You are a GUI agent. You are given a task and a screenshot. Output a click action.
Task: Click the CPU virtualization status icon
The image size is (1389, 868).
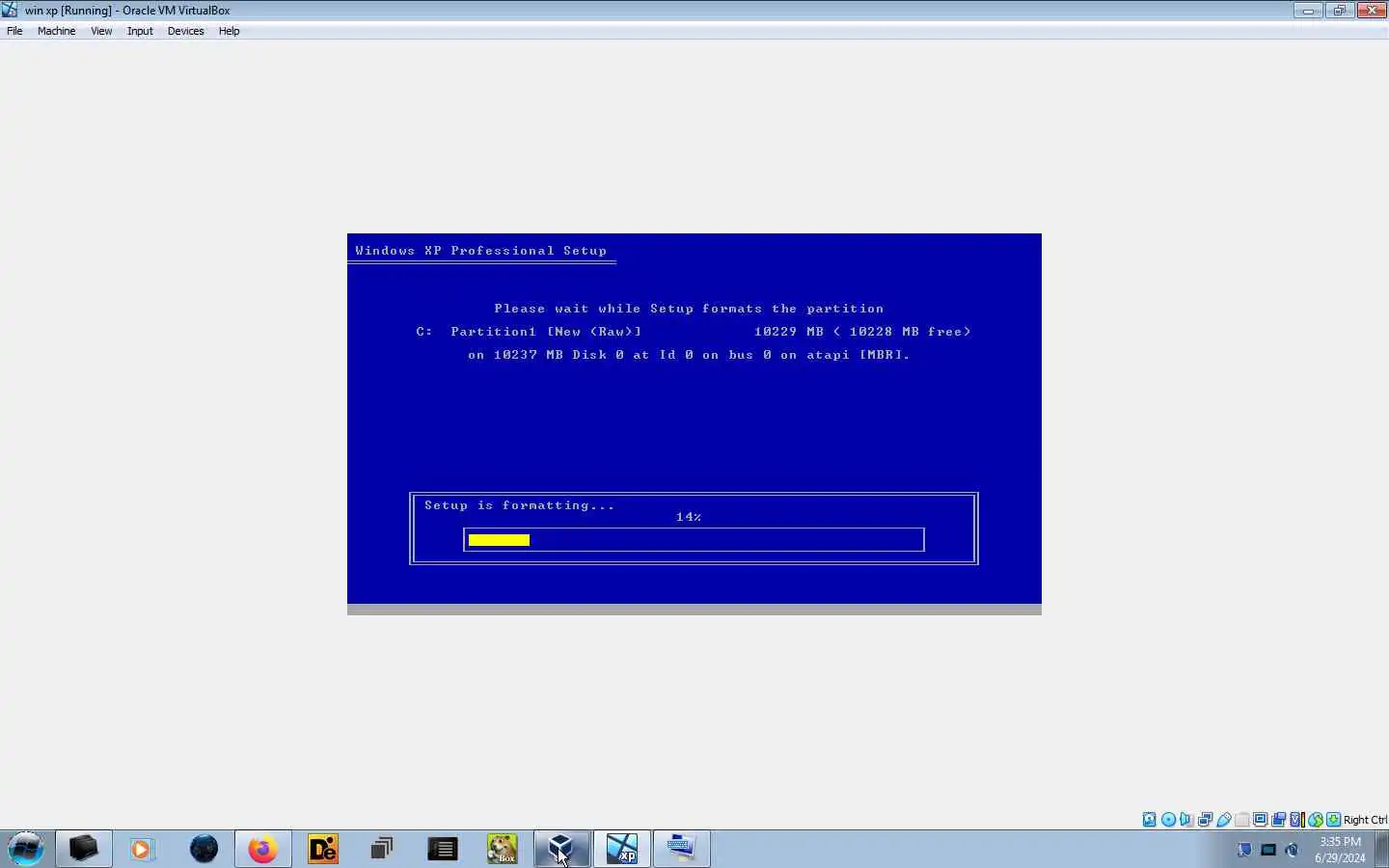point(1297,820)
